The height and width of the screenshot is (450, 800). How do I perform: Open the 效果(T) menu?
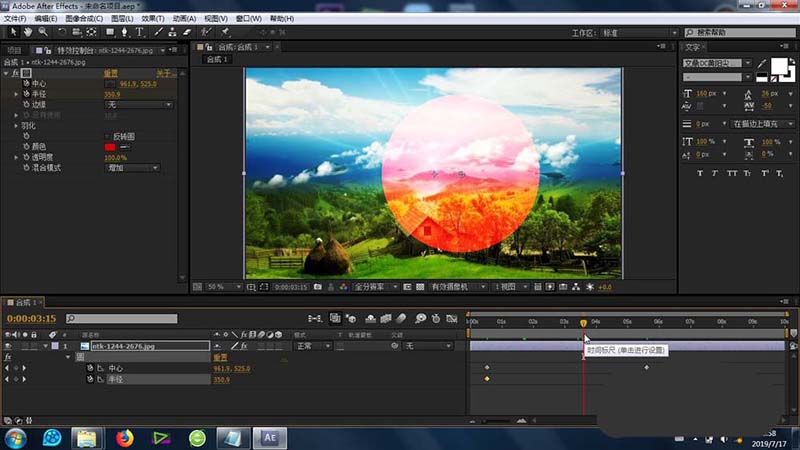(x=153, y=18)
